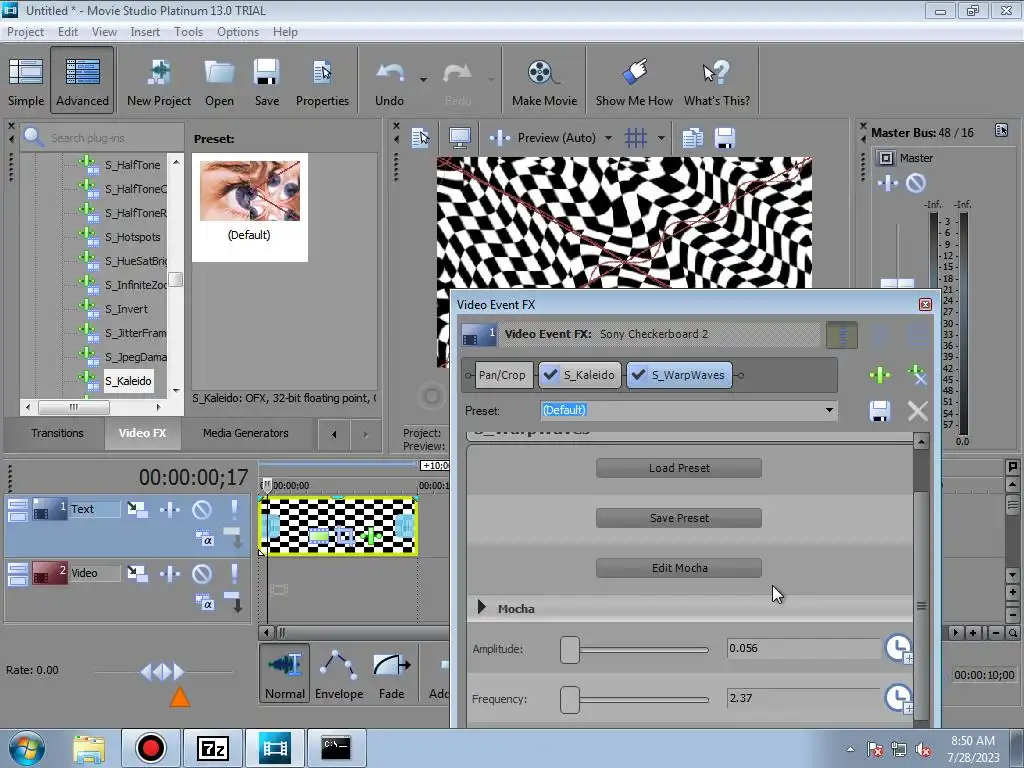This screenshot has width=1024, height=768.
Task: Delete the FX preset
Action: point(918,411)
